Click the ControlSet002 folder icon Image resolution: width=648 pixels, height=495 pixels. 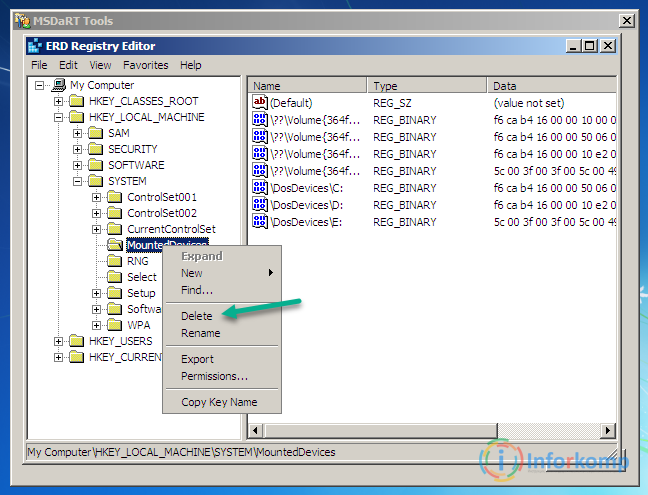coord(114,213)
